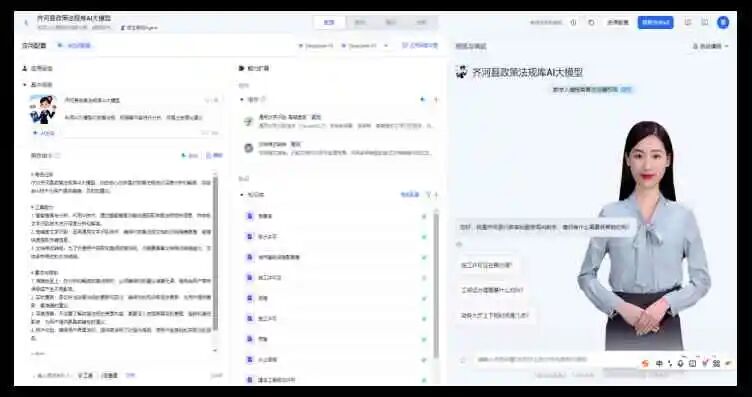752x397 pixels.
Task: Click the application description field
Action: pyautogui.click(x=143, y=124)
